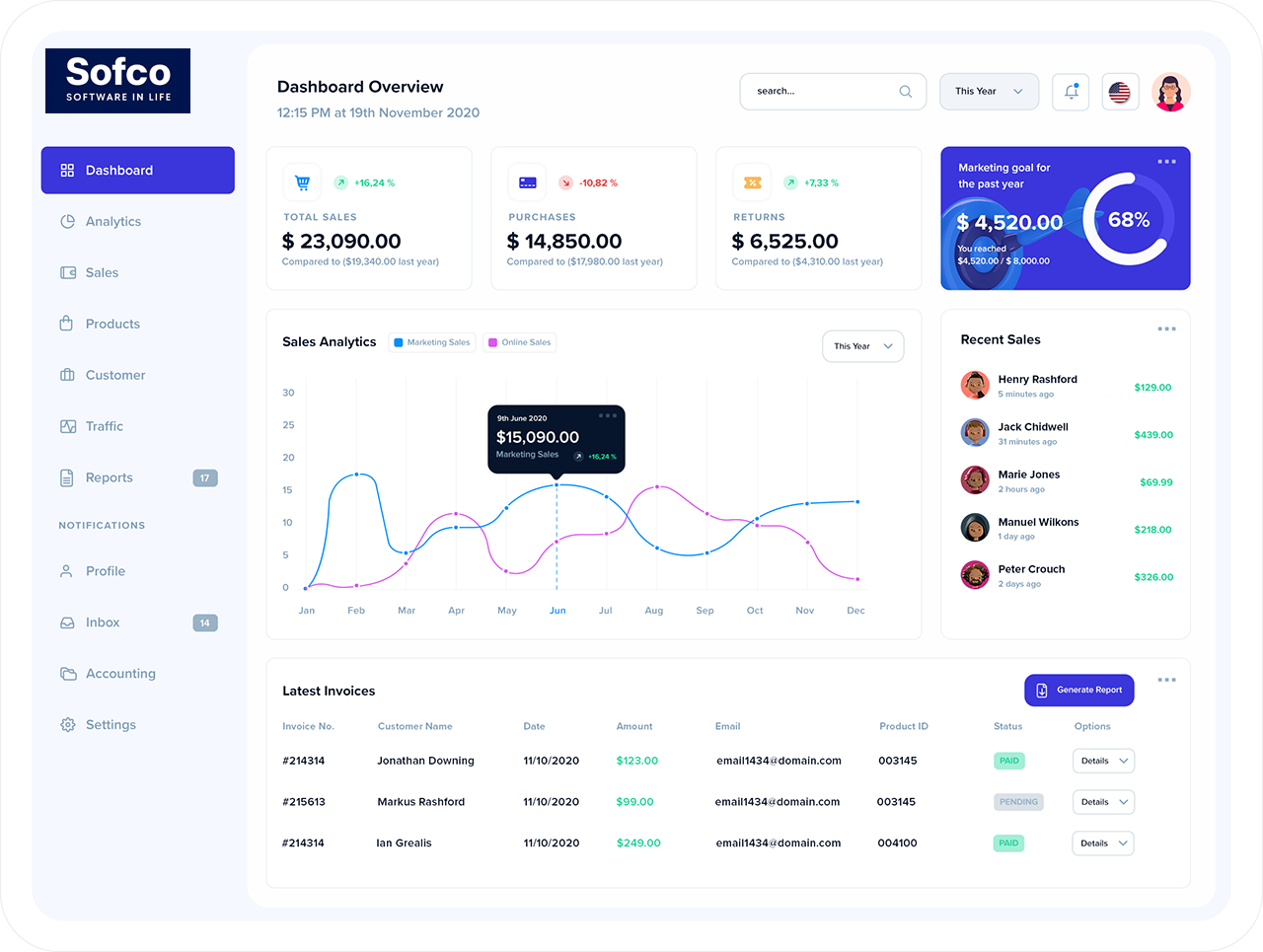Click the search magnifier icon
Screen dimensions: 1263x952
coord(905,92)
